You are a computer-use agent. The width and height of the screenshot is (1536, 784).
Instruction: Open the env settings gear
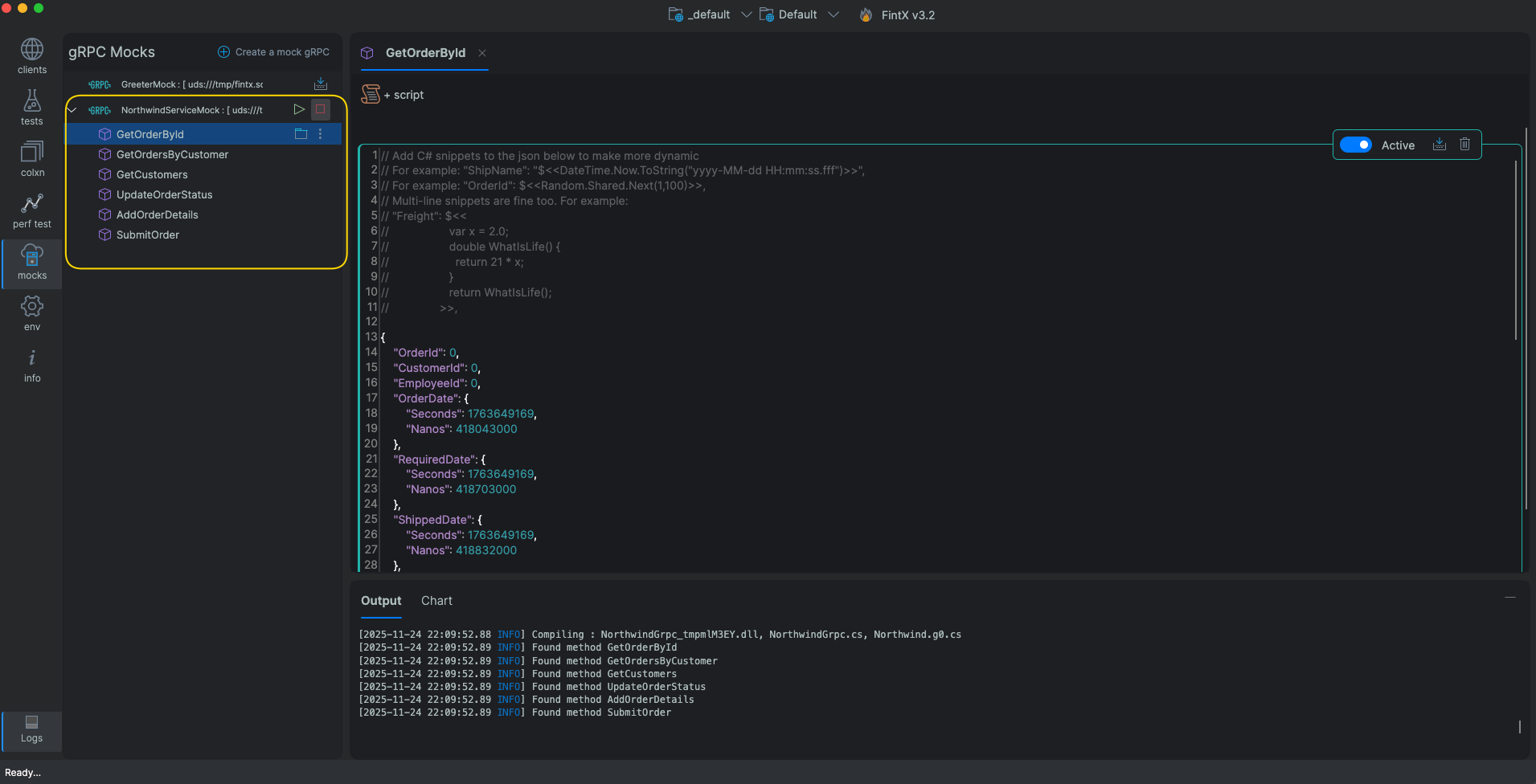32,313
